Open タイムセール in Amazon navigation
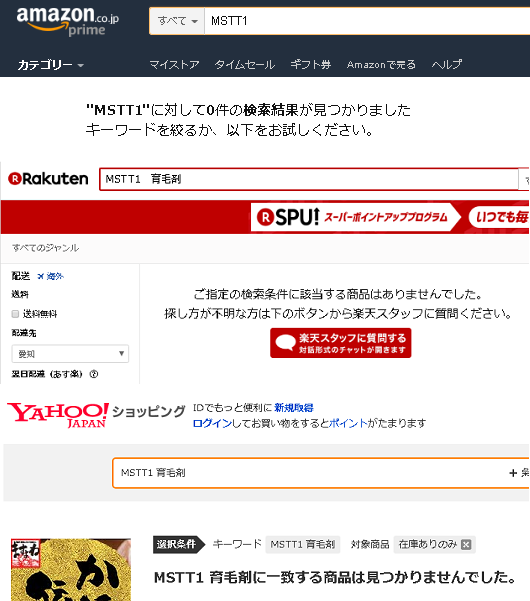530x601 pixels. click(244, 64)
